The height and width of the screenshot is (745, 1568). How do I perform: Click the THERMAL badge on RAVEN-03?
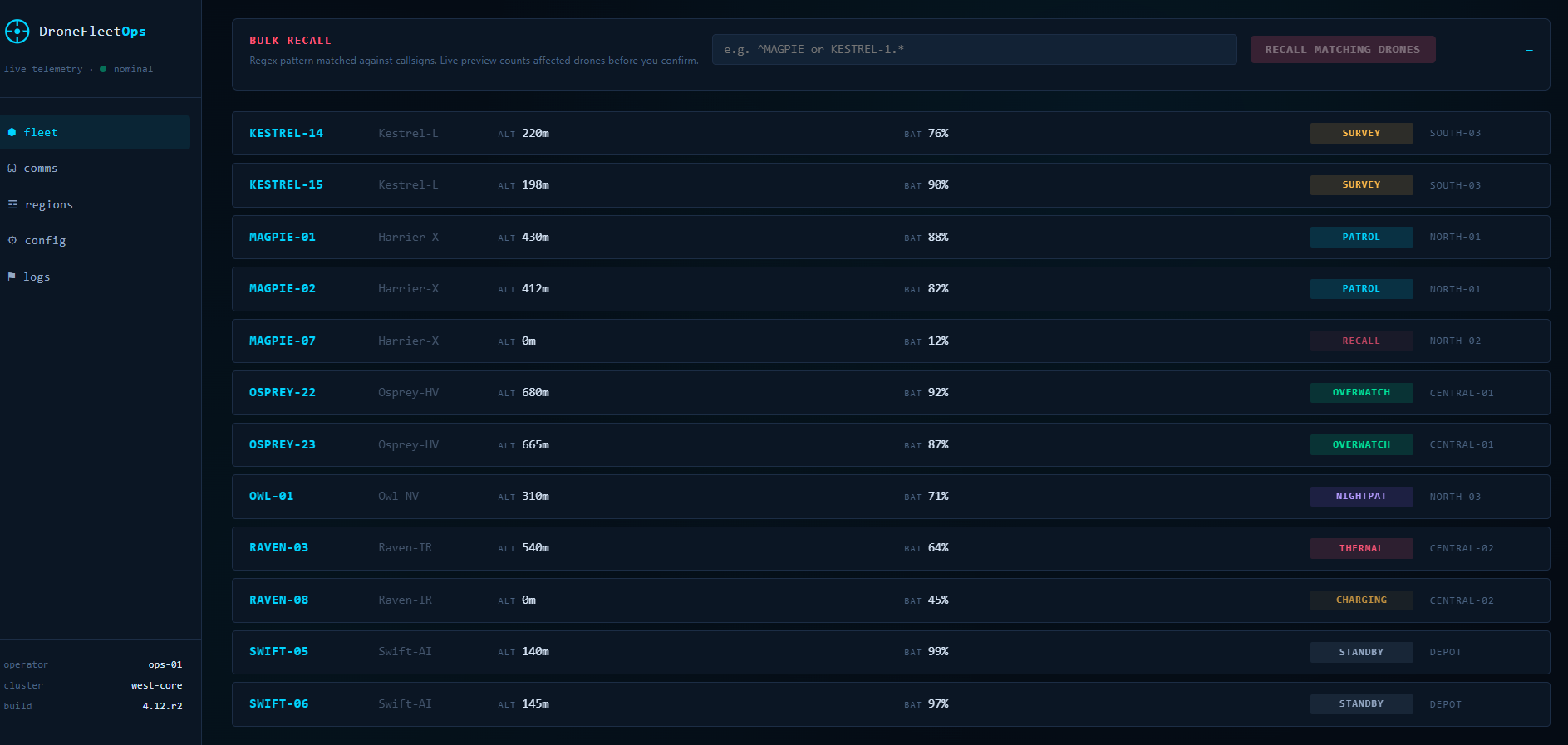pyautogui.click(x=1361, y=548)
